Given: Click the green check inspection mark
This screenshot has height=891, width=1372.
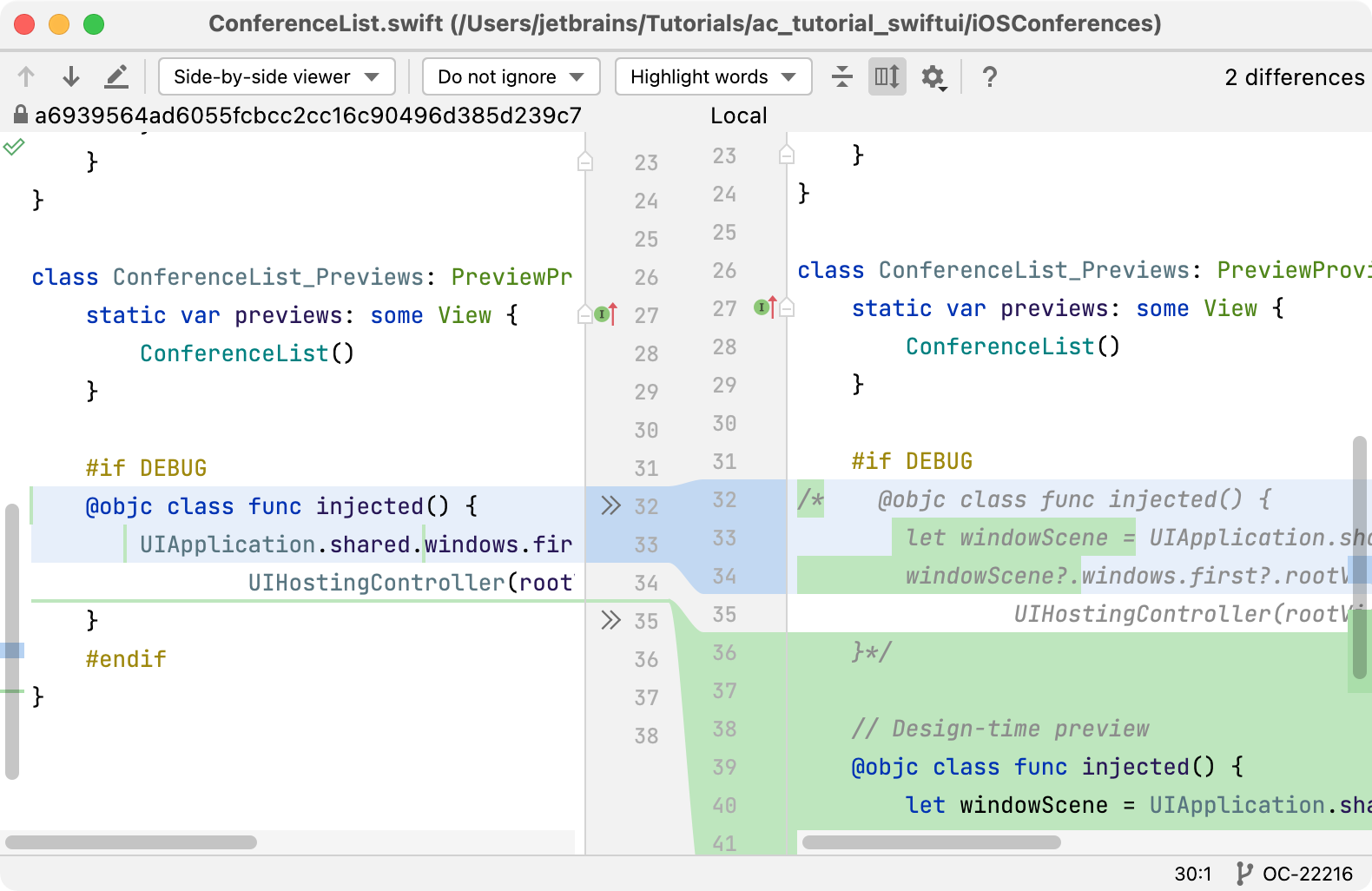Looking at the screenshot, I should click(14, 146).
